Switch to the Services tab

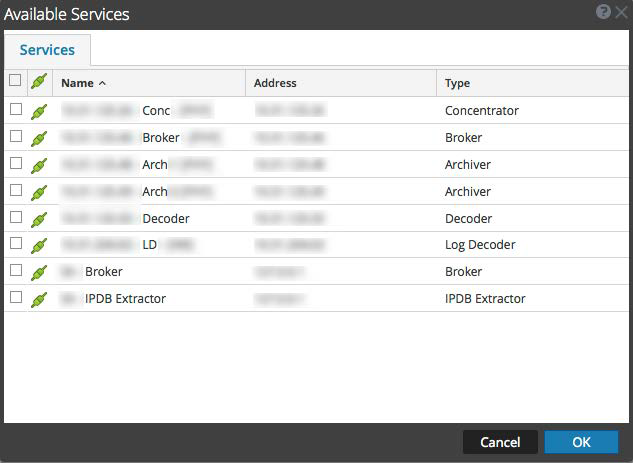[47, 50]
